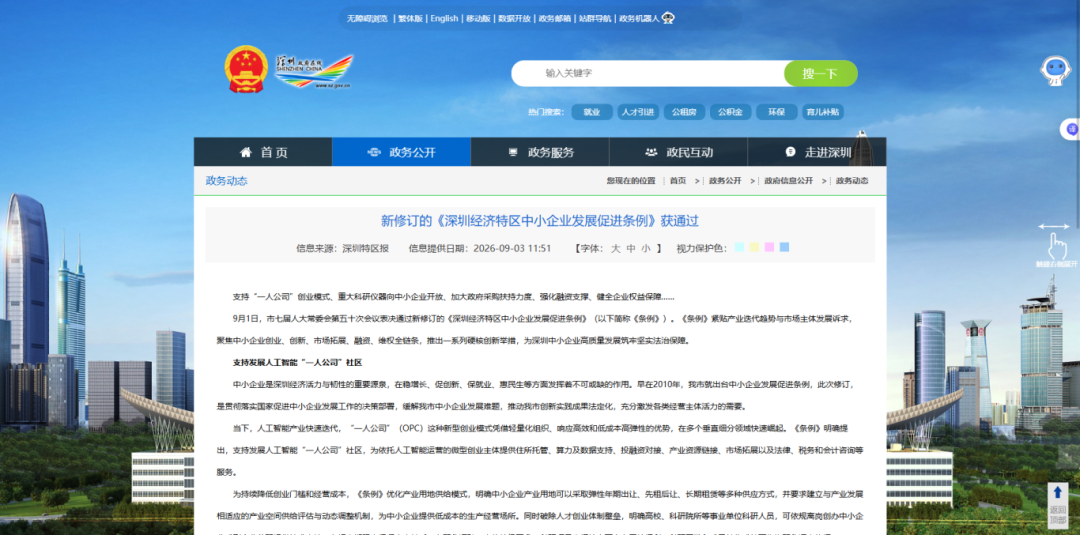
Task: Open the 政民互动 navigation tab
Action: tap(678, 152)
